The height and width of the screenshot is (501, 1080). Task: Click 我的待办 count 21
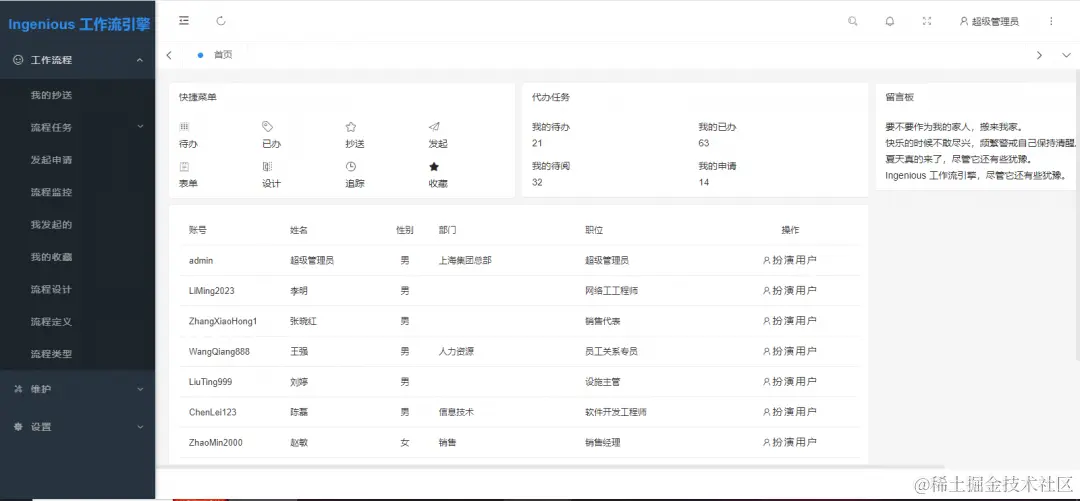click(x=537, y=143)
